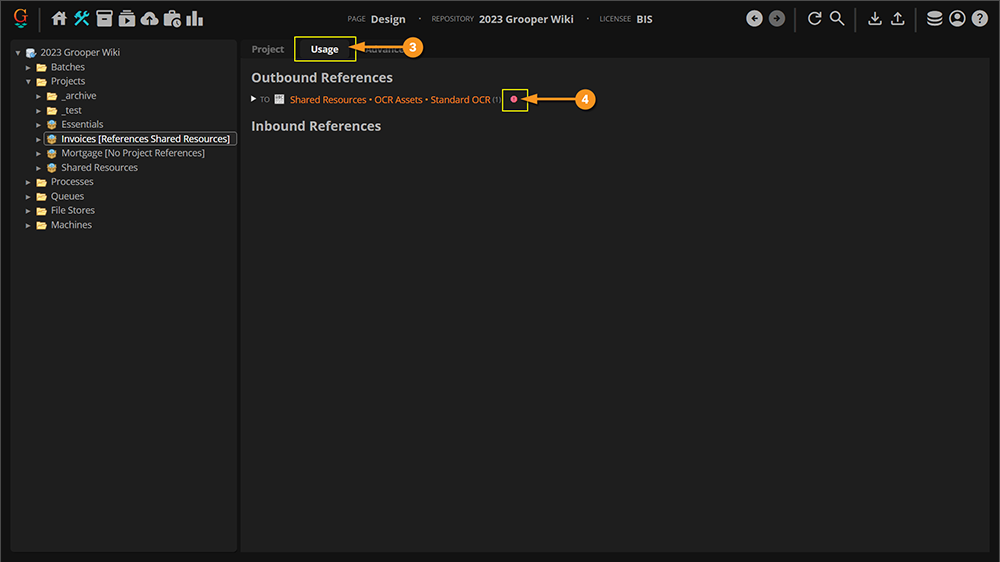Click the OCR profile icon before Shared Resources link
The width and height of the screenshot is (1000, 562).
(x=279, y=99)
